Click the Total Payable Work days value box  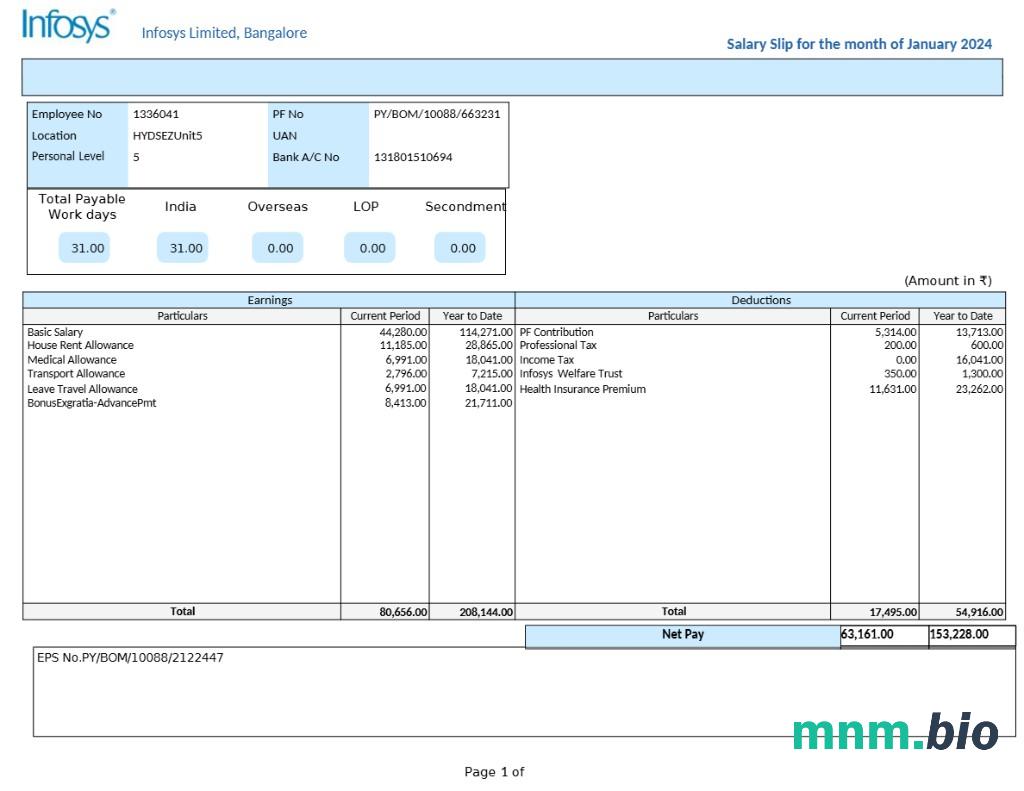[85, 248]
